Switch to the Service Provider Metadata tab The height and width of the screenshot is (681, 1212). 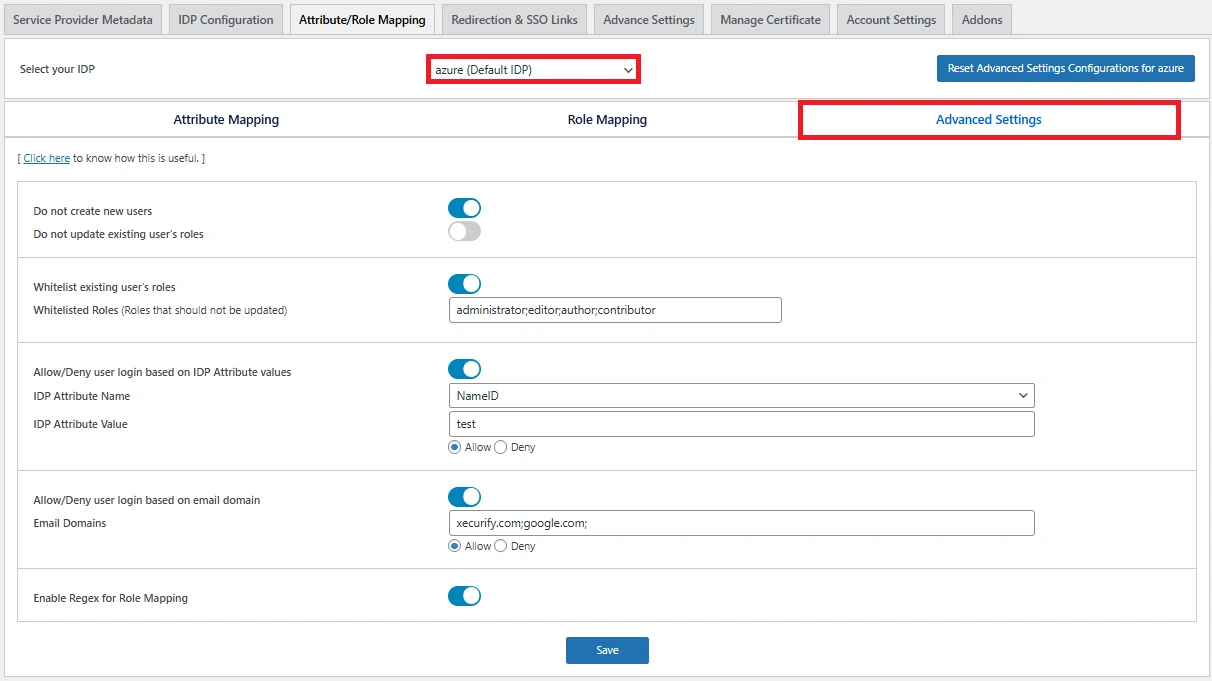(83, 18)
